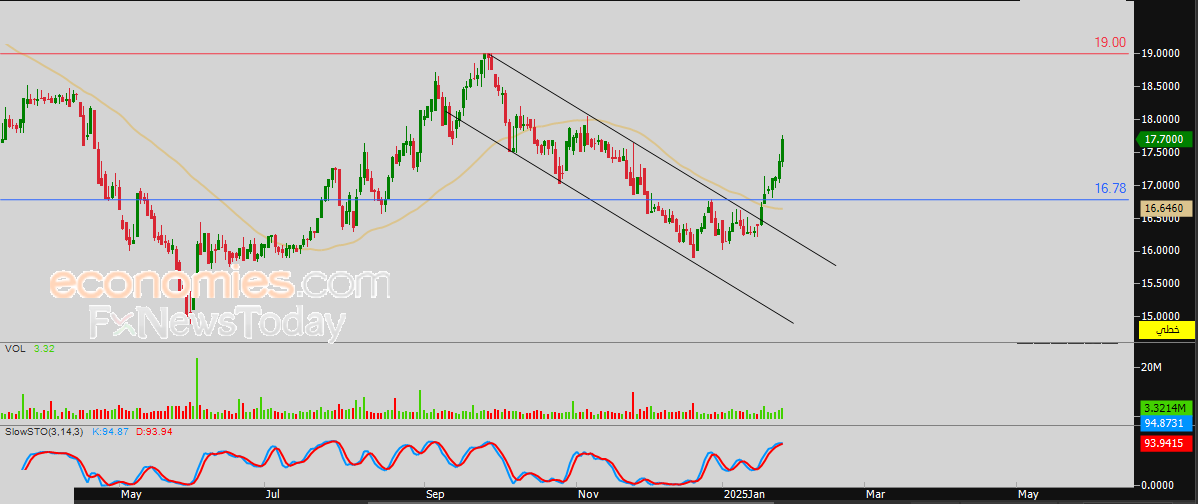Select the 18.5000 price axis label
The width and height of the screenshot is (1198, 504).
pos(1161,86)
